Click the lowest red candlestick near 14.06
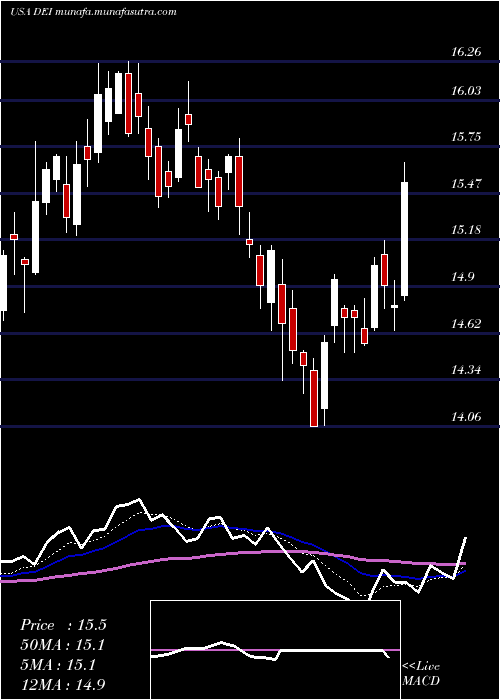The image size is (500, 700). (314, 398)
